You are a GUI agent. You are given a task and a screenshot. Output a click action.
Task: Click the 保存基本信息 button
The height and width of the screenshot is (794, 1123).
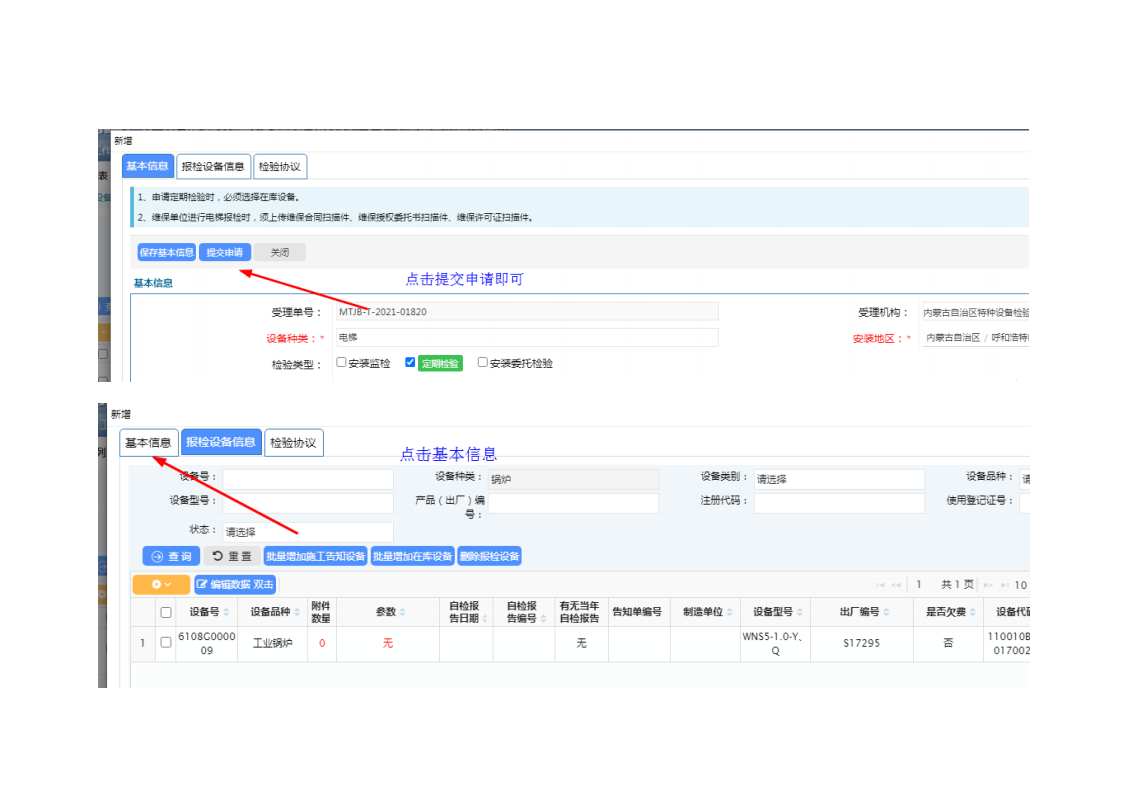pos(167,252)
